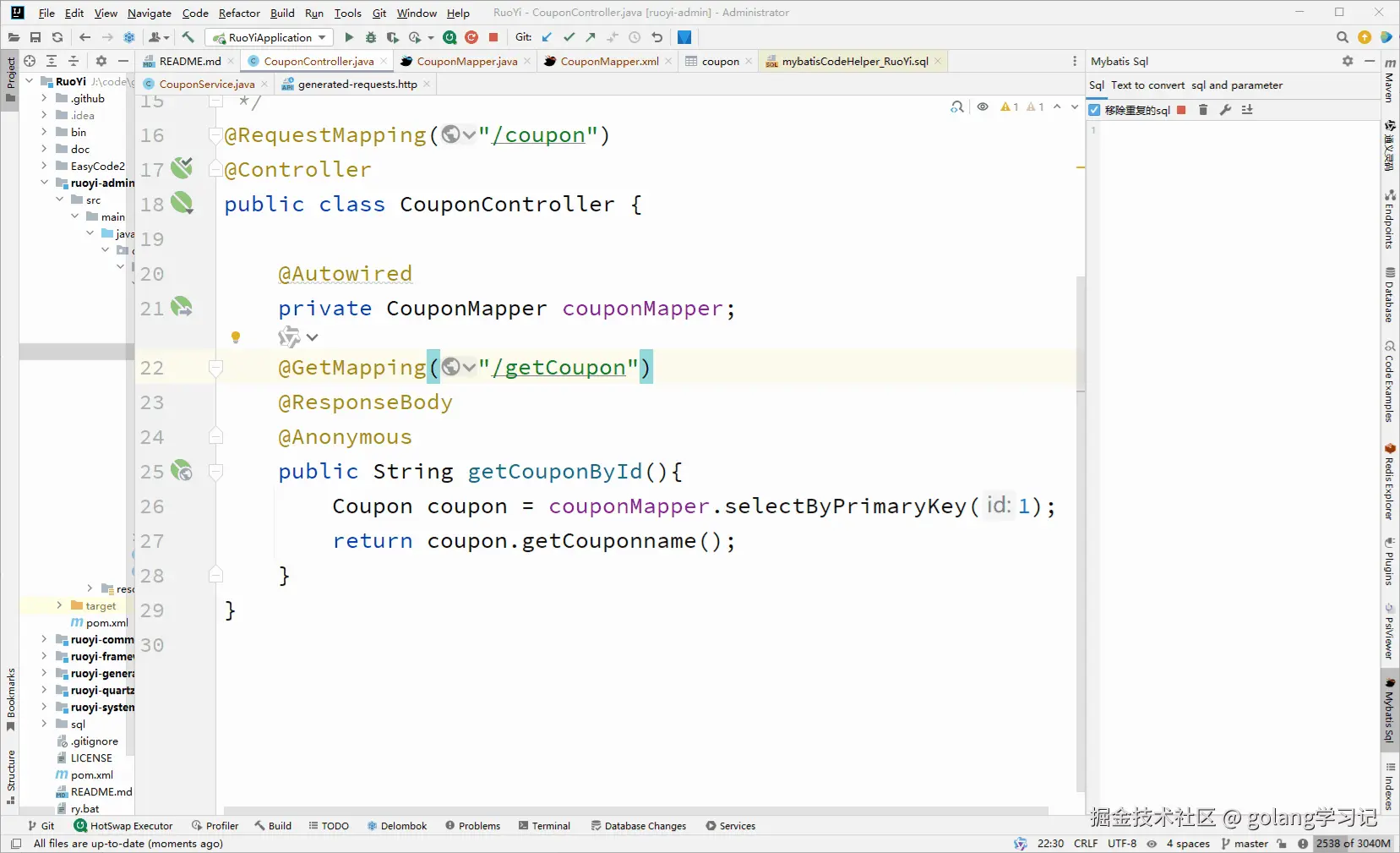Click the yellow warning count indicator
The image size is (1400, 853).
pos(1010,107)
